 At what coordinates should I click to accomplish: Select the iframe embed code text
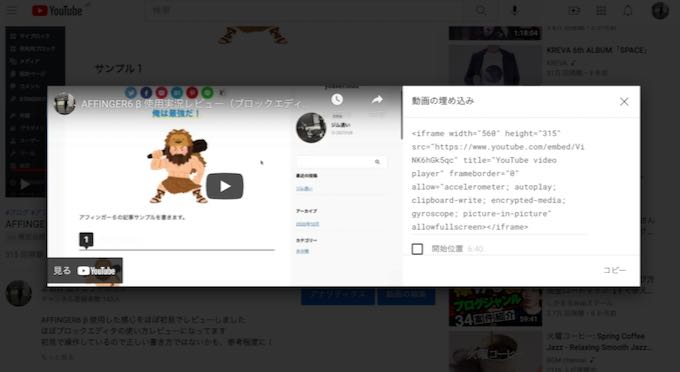point(498,180)
